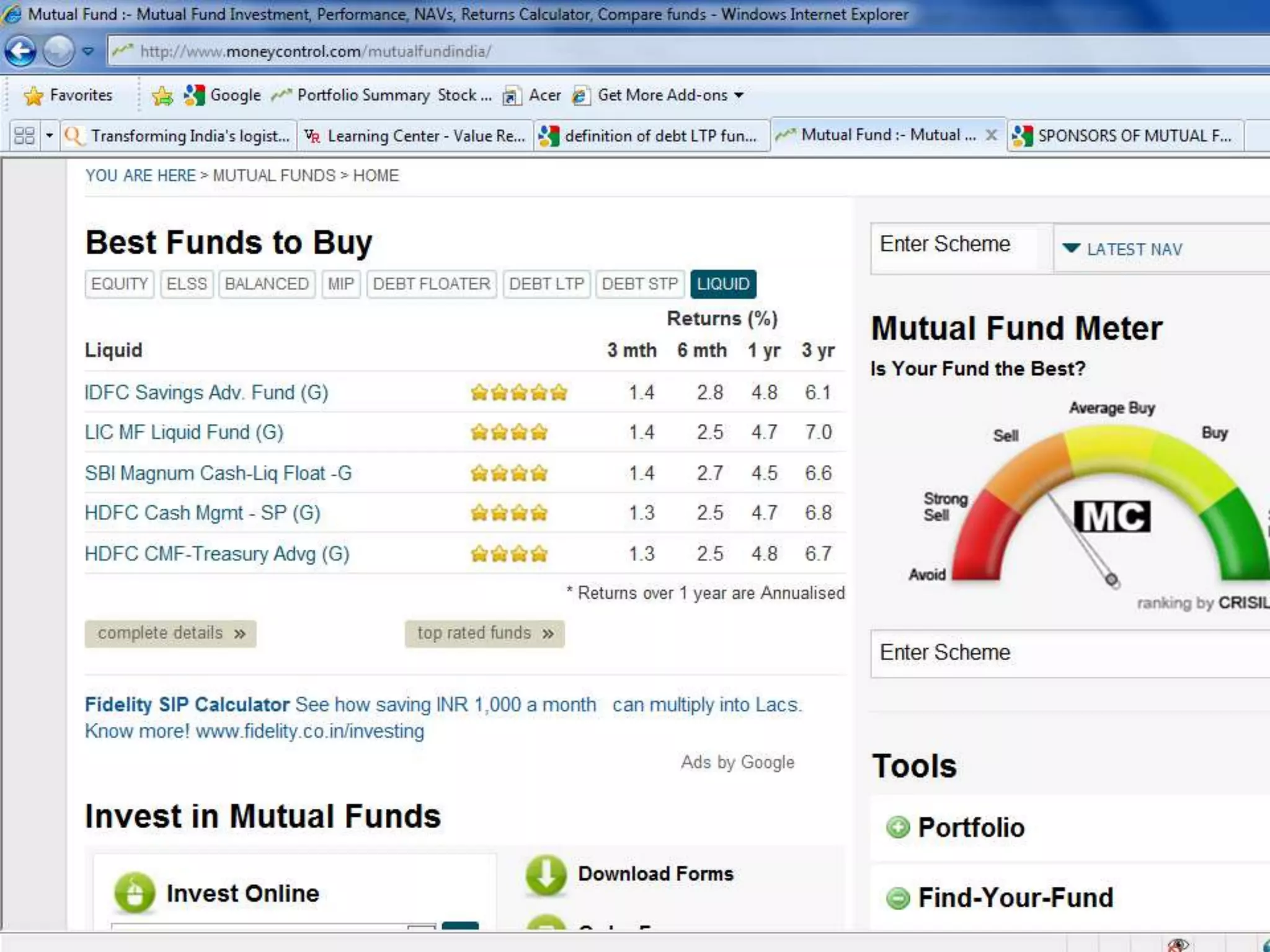Open recent pages dropdown beside Forward button
Image resolution: width=1270 pixels, height=952 pixels.
[x=88, y=51]
